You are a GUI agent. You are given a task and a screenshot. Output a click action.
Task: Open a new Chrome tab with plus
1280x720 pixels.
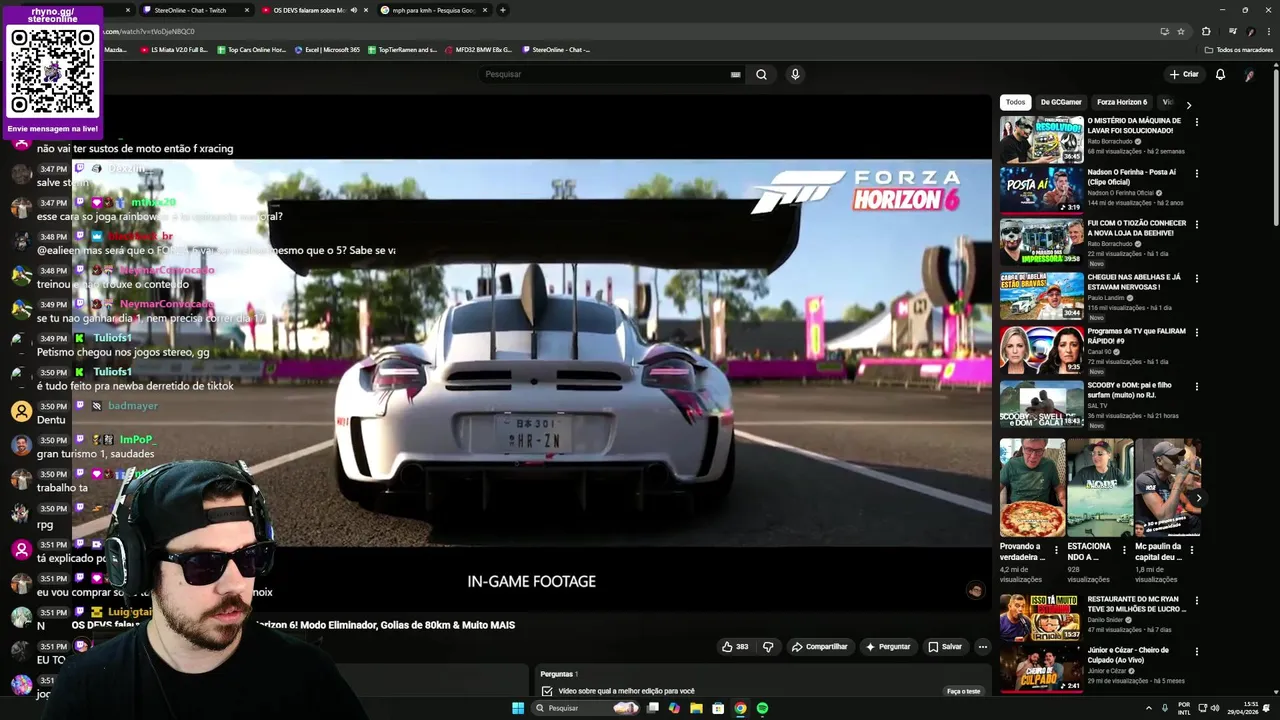pos(503,10)
